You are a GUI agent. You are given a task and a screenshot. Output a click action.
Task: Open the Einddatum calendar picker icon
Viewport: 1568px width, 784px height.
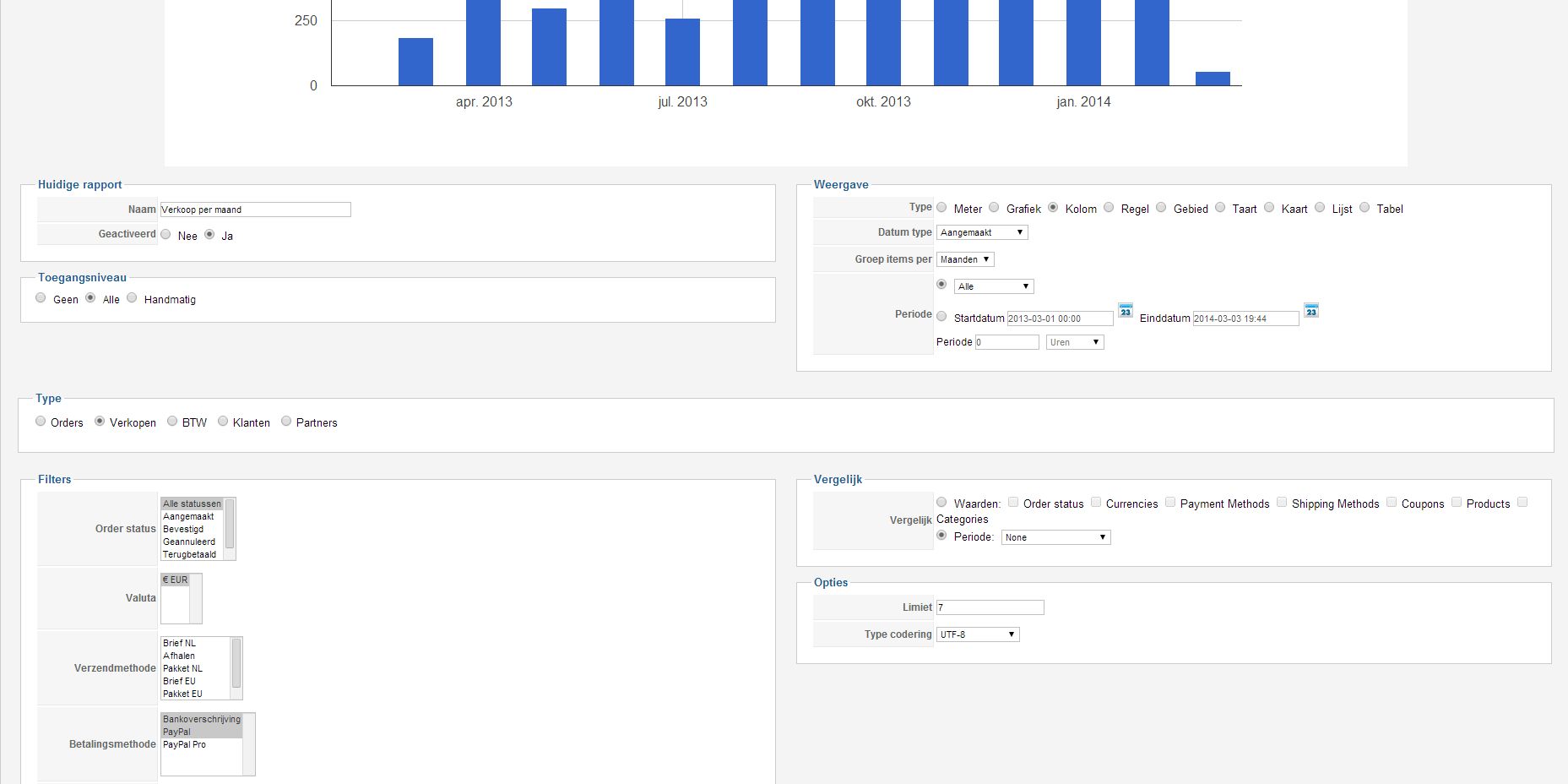click(1311, 311)
